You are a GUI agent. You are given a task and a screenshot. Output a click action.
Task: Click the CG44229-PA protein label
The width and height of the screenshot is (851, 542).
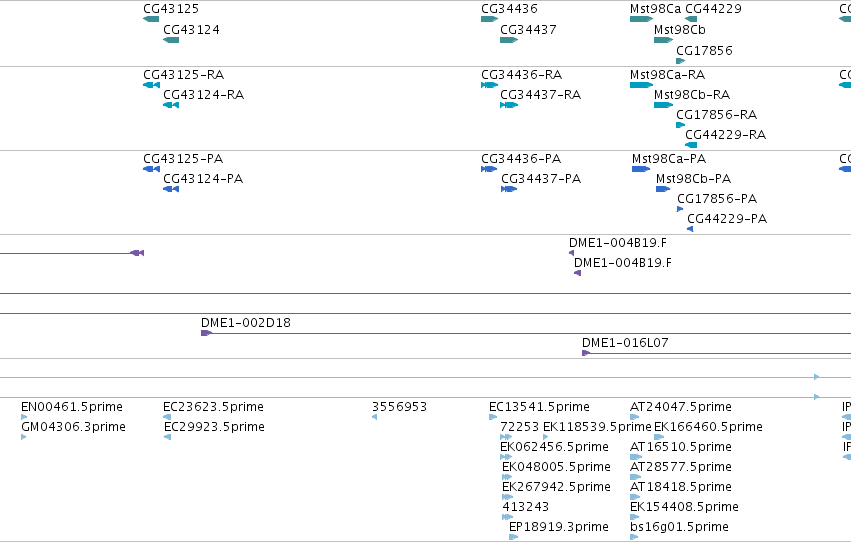point(727,219)
